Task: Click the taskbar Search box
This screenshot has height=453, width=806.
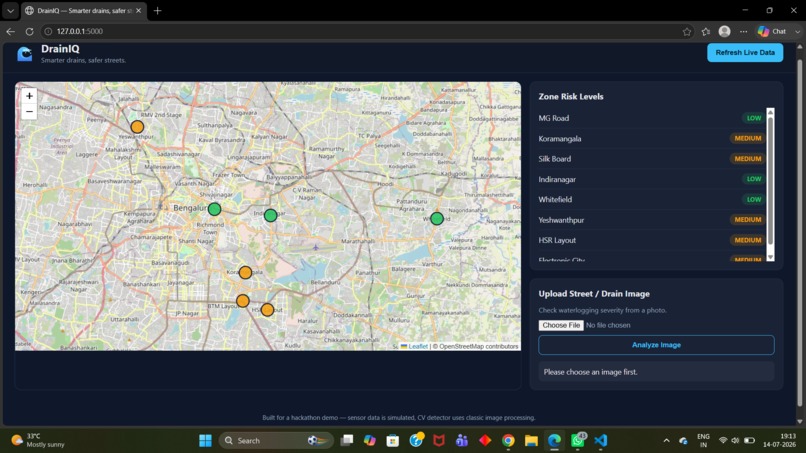Action: click(277, 441)
